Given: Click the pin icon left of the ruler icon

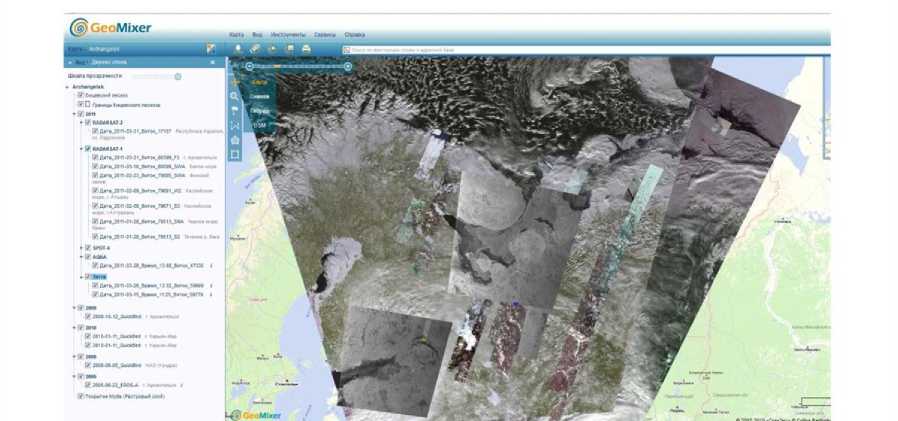Looking at the screenshot, I should (238, 49).
